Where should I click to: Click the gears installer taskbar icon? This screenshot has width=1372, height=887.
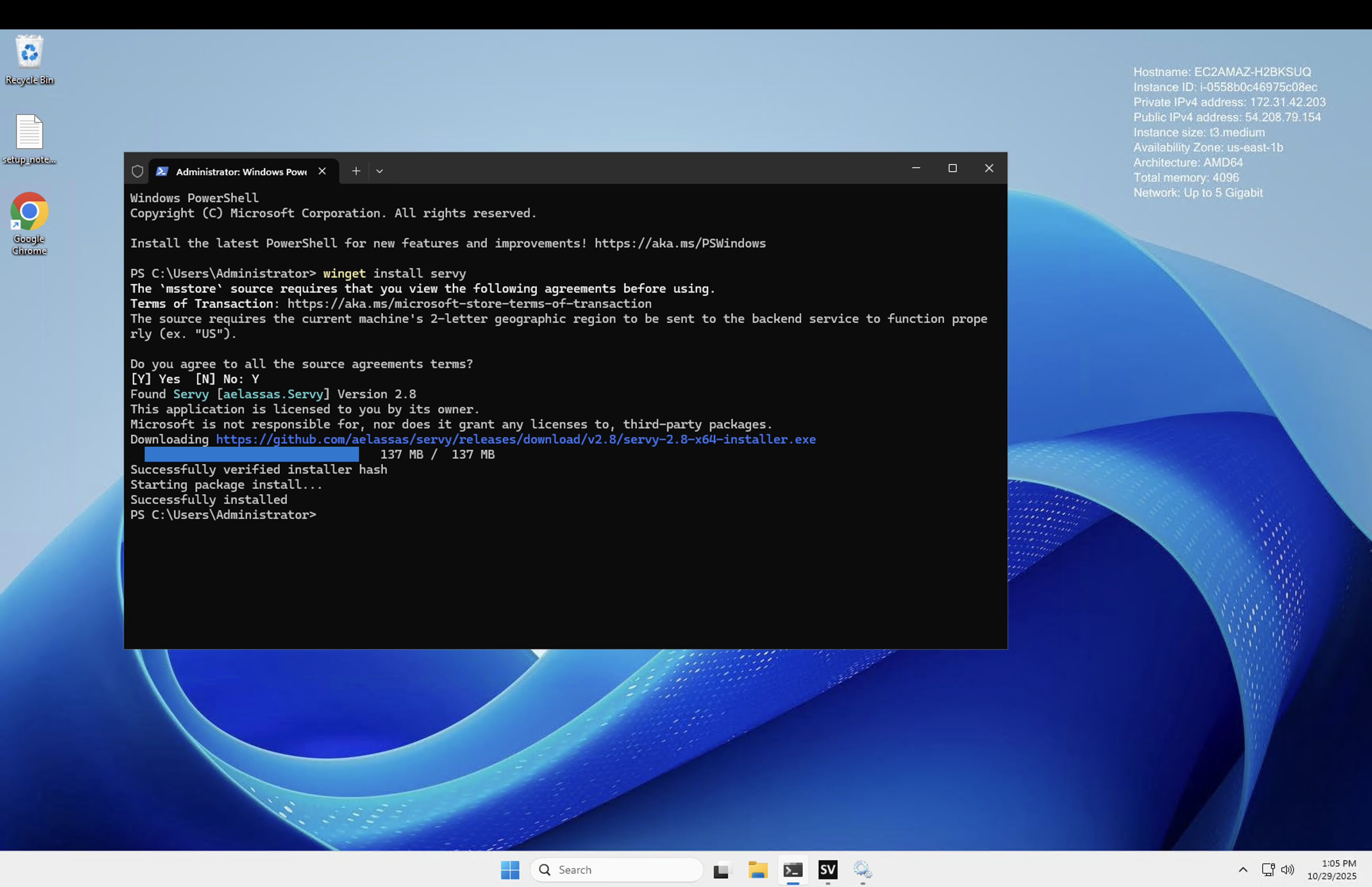(x=863, y=869)
